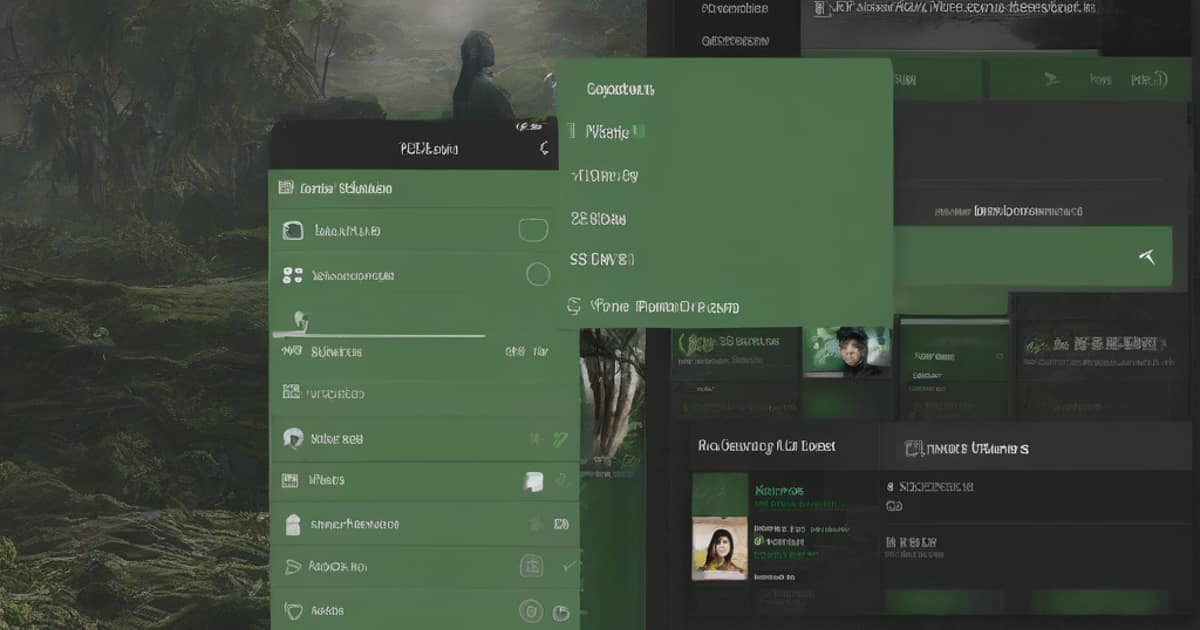Click the green checkmark icon beside the avatar row

coord(560,438)
